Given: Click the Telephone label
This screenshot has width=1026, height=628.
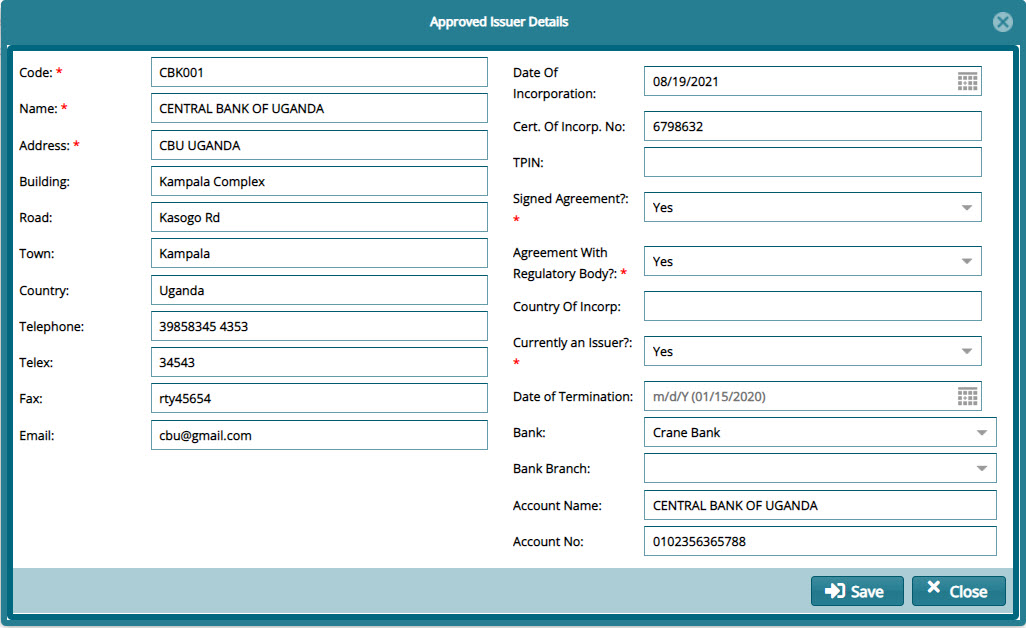Looking at the screenshot, I should (x=52, y=326).
